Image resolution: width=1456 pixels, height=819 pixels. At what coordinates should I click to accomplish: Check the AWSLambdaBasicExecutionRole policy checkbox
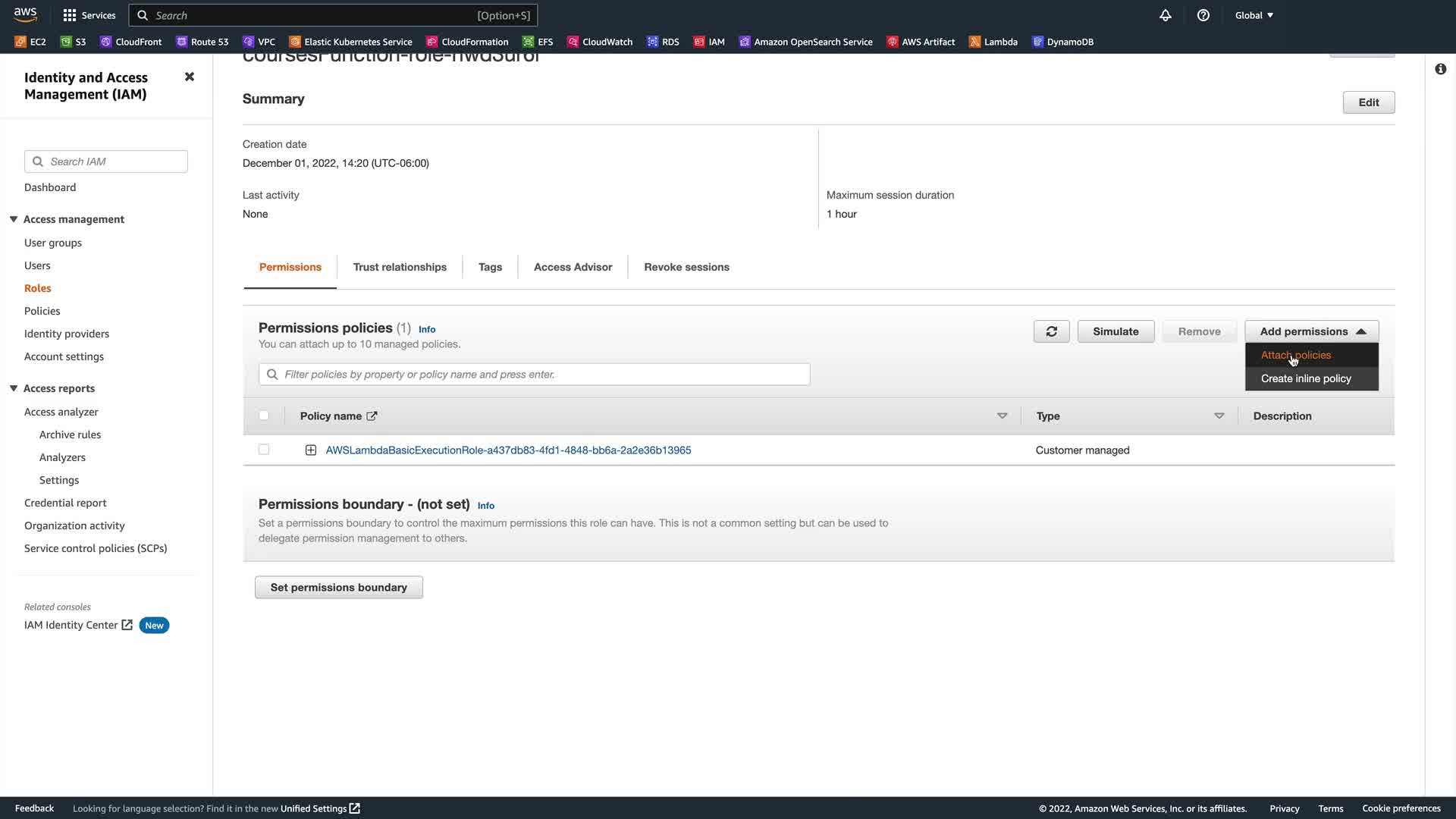pos(264,450)
